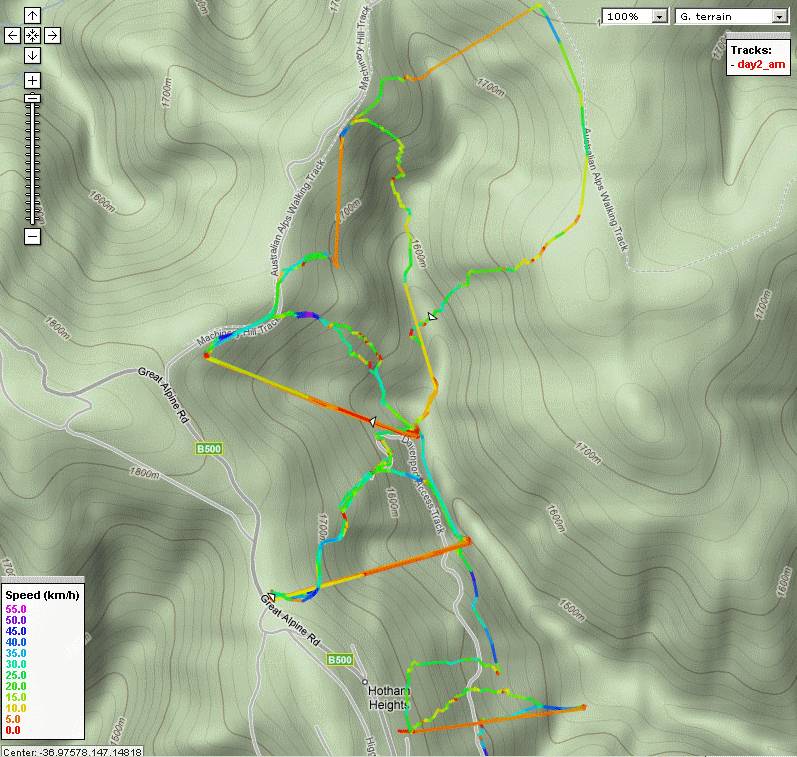The image size is (797, 757).
Task: Click the re-center map button between arrows
Action: point(32,35)
